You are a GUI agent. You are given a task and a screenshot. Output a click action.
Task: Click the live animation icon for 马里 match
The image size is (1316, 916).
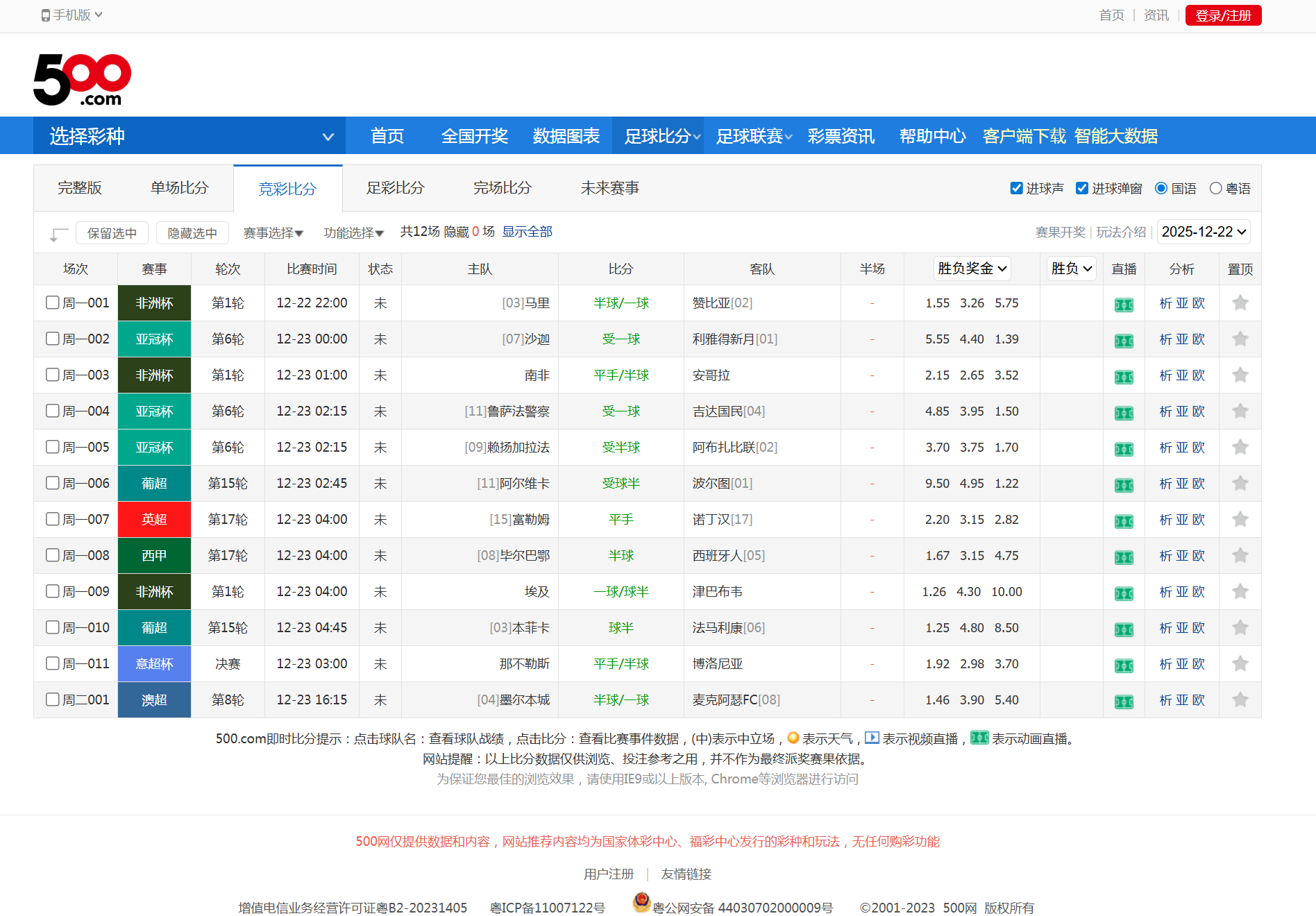(1124, 303)
